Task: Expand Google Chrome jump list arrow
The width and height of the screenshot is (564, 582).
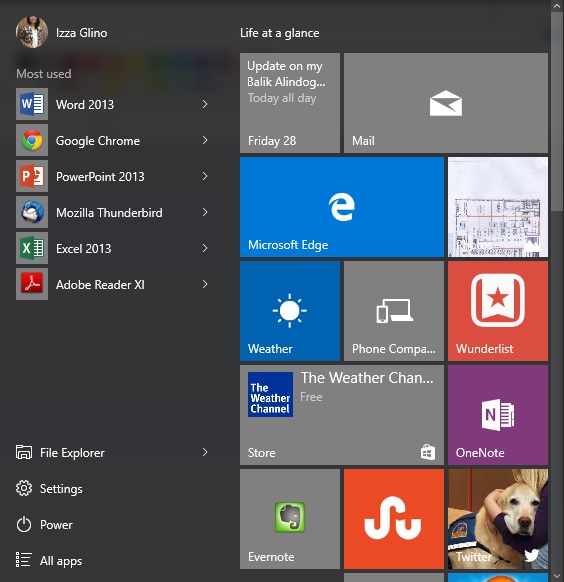Action: pos(205,140)
